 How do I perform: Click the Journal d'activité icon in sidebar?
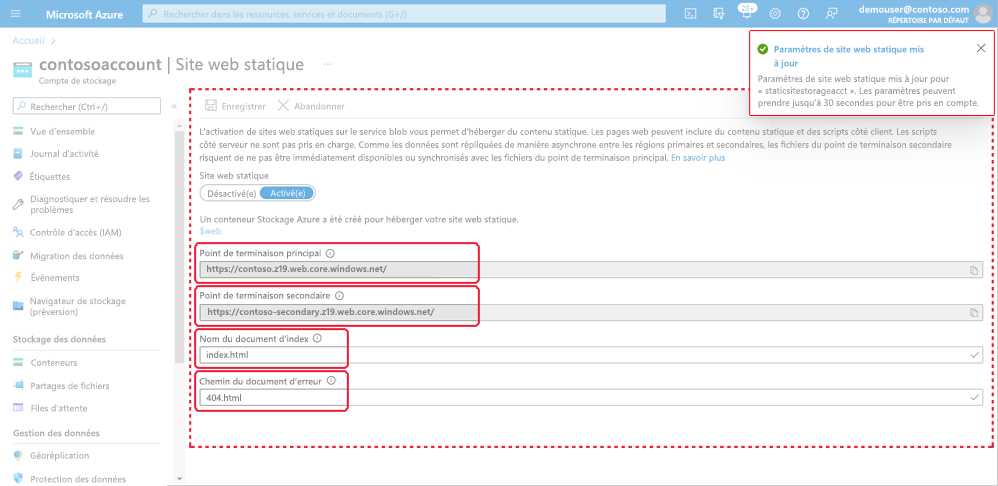tap(18, 154)
